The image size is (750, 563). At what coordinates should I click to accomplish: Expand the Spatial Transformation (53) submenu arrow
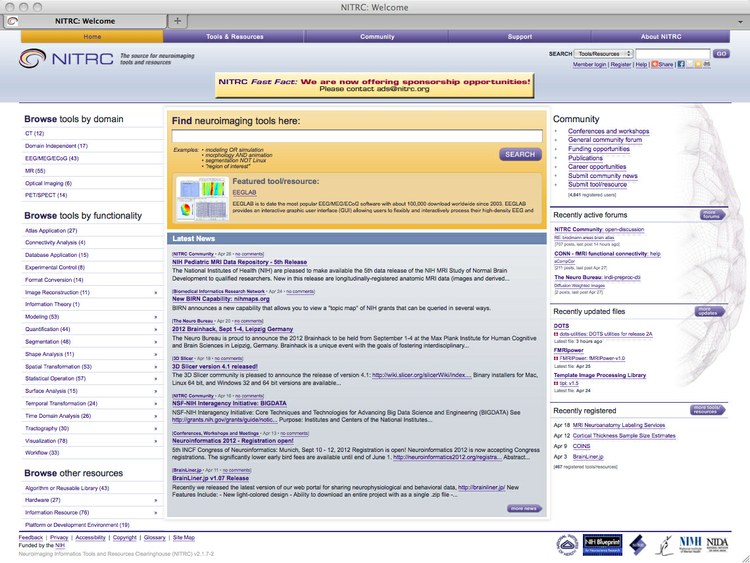[155, 366]
